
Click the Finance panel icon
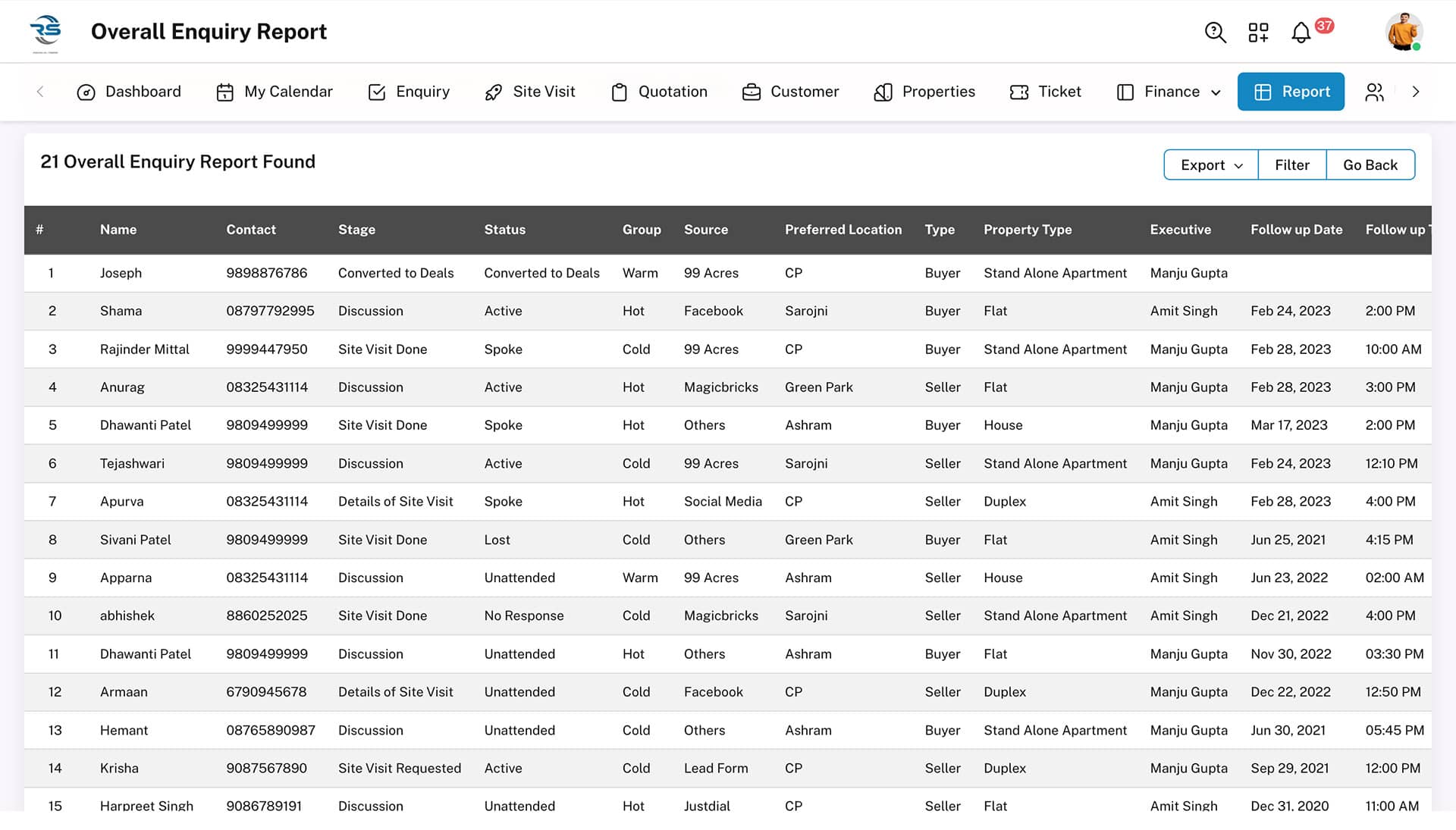click(x=1125, y=92)
